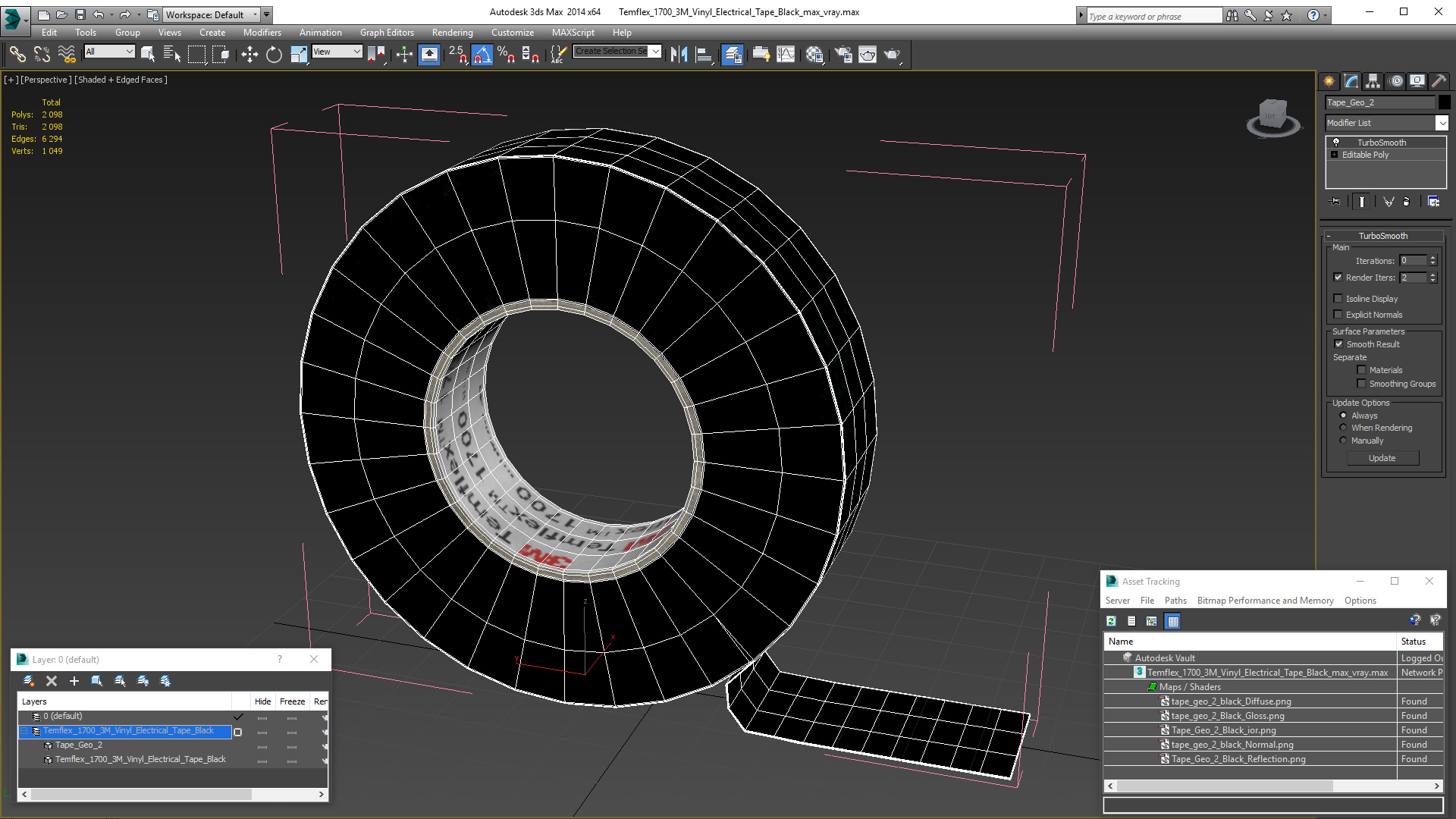Click the Tape_Geo_2 object color swatch
The image size is (1456, 819).
(x=1444, y=102)
